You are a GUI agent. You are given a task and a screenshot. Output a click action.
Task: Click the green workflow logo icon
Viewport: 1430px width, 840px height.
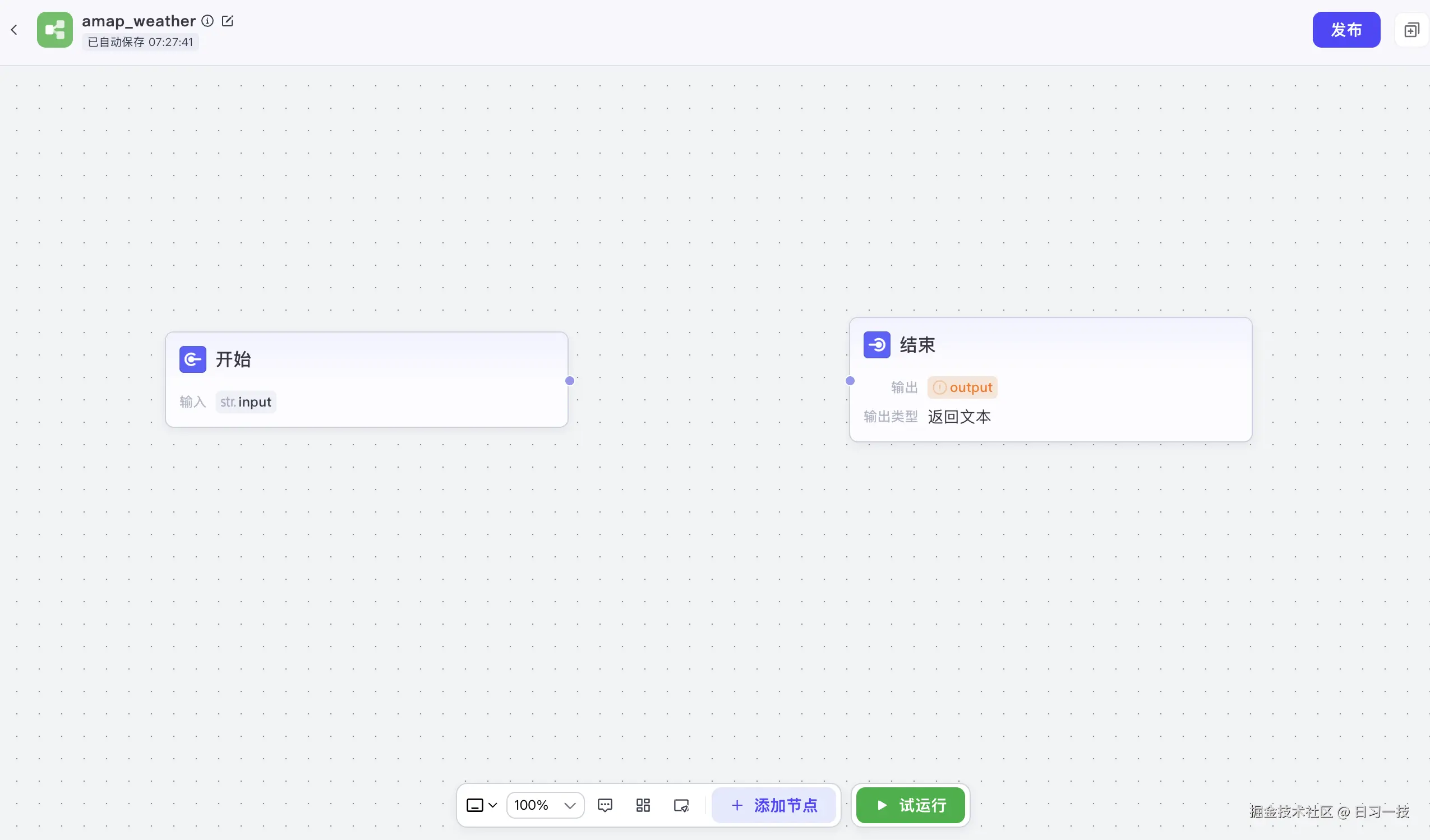coord(54,30)
